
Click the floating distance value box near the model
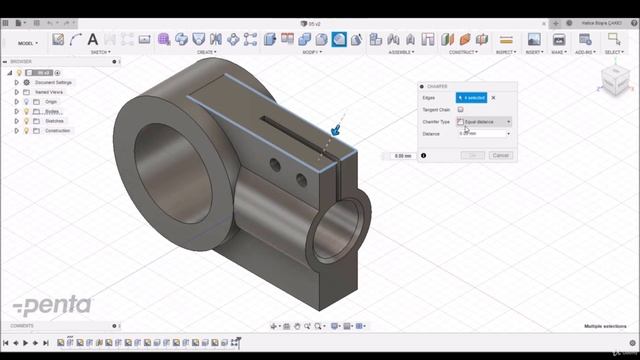pyautogui.click(x=403, y=156)
